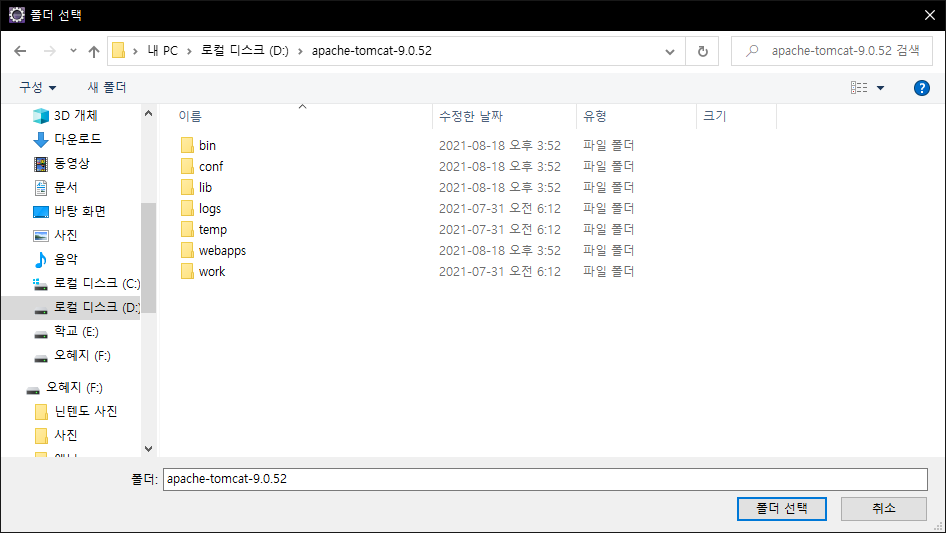Select 사진 folder under 오혜지 (F:)
Screen dimensions: 946x533
tap(66, 435)
